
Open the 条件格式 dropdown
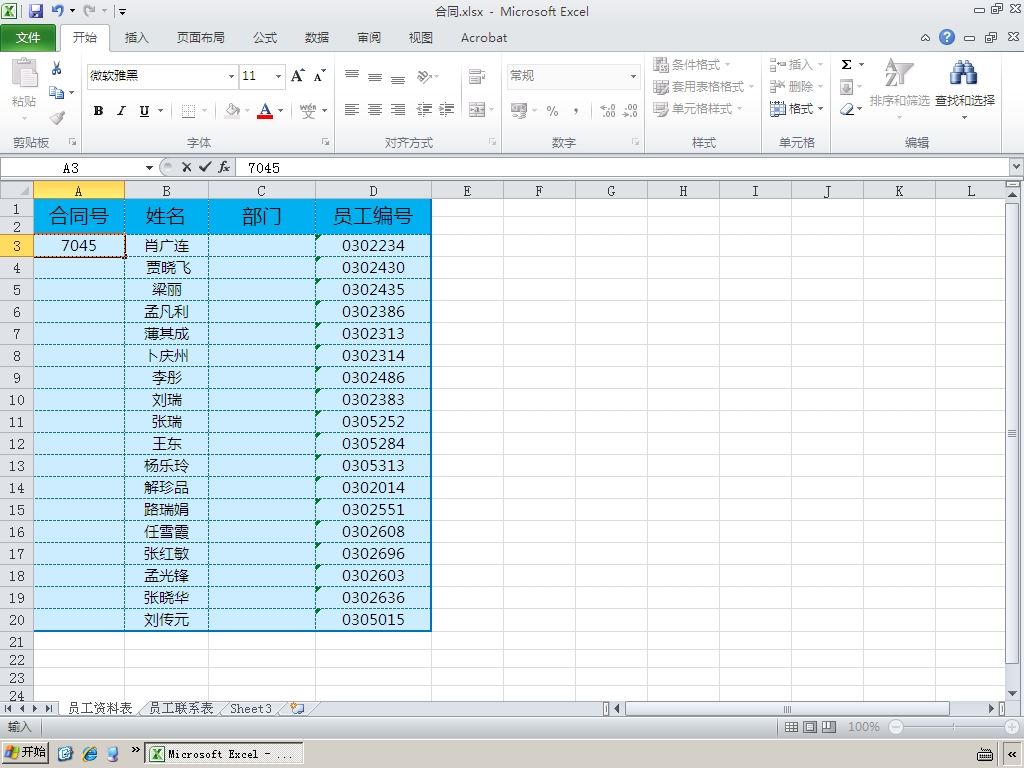click(x=692, y=64)
